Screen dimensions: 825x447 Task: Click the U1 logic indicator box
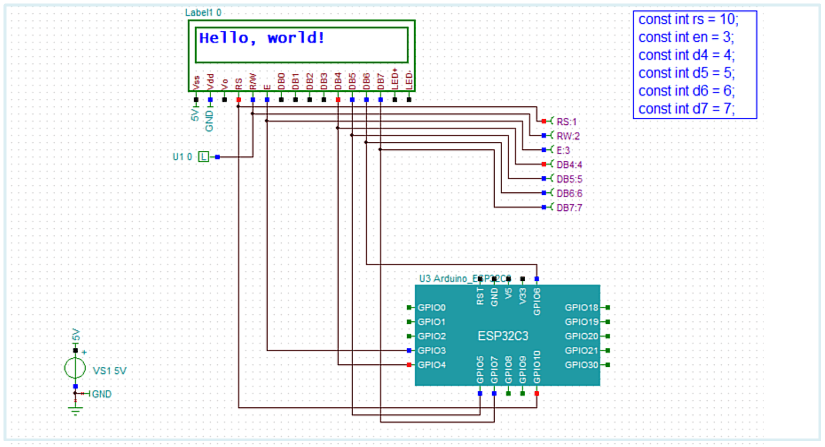204,157
